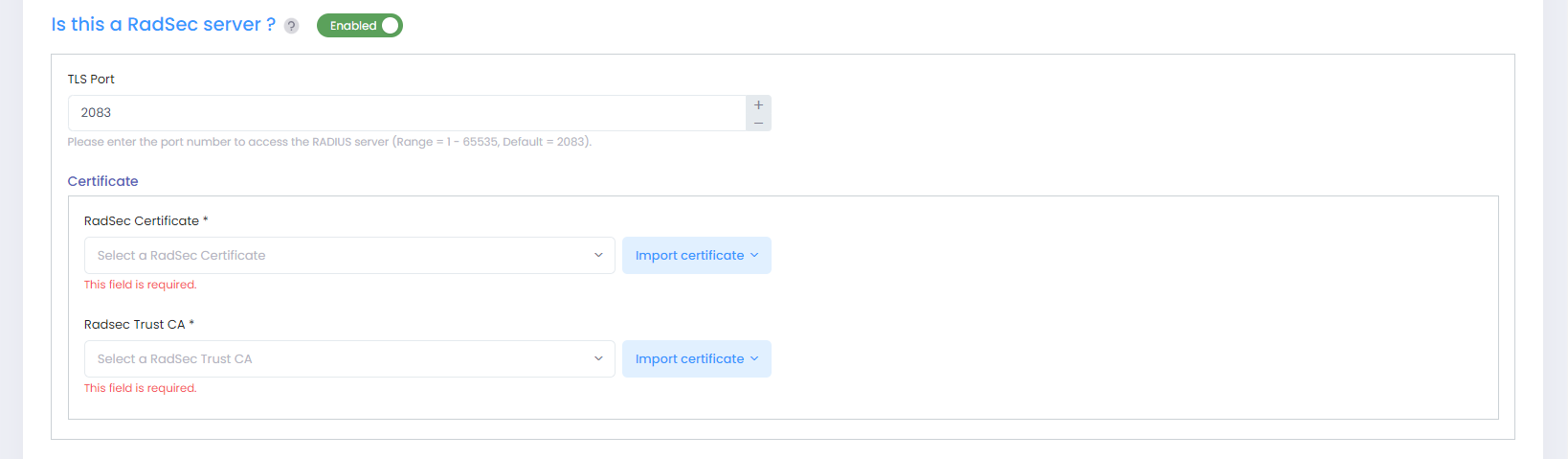Focus the TLS Port number field

click(x=407, y=113)
